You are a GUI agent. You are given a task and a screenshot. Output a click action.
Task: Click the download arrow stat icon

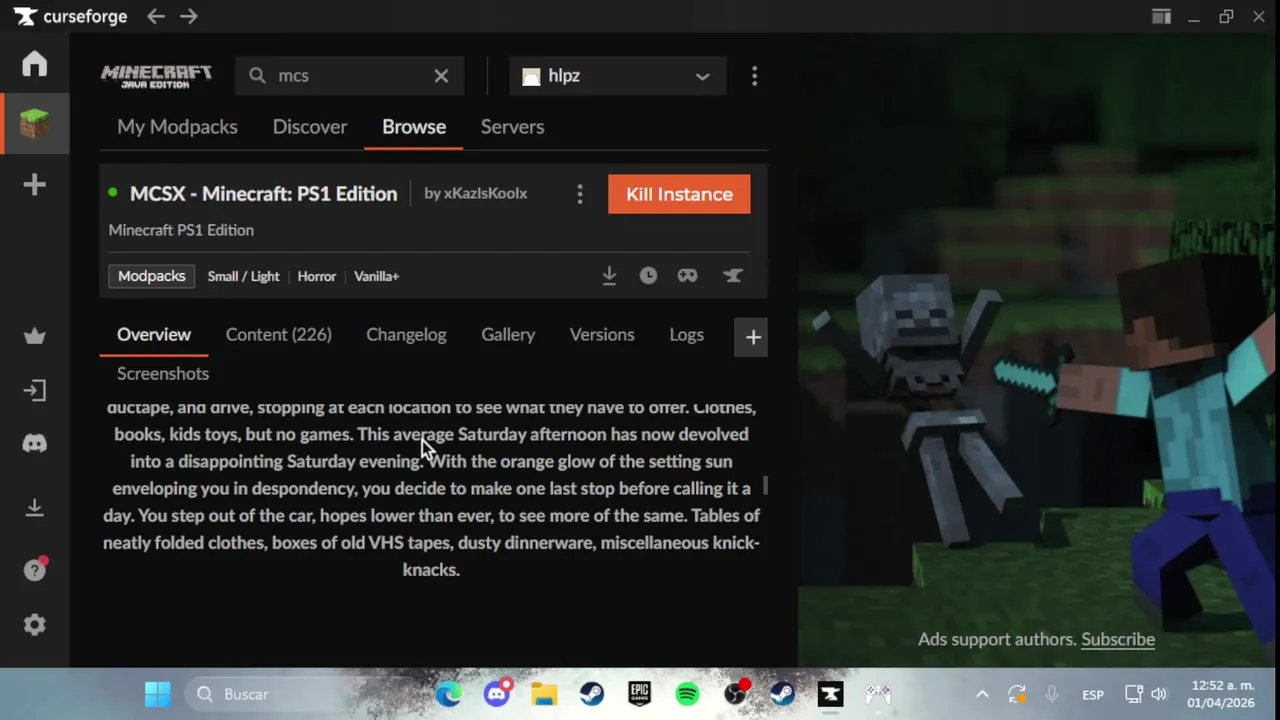pyautogui.click(x=609, y=275)
